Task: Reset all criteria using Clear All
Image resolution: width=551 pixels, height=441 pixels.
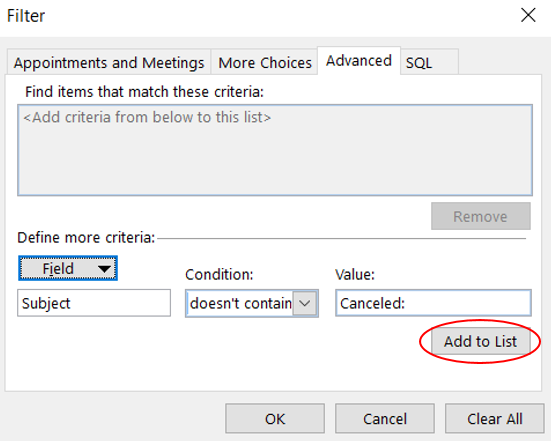Action: (495, 419)
